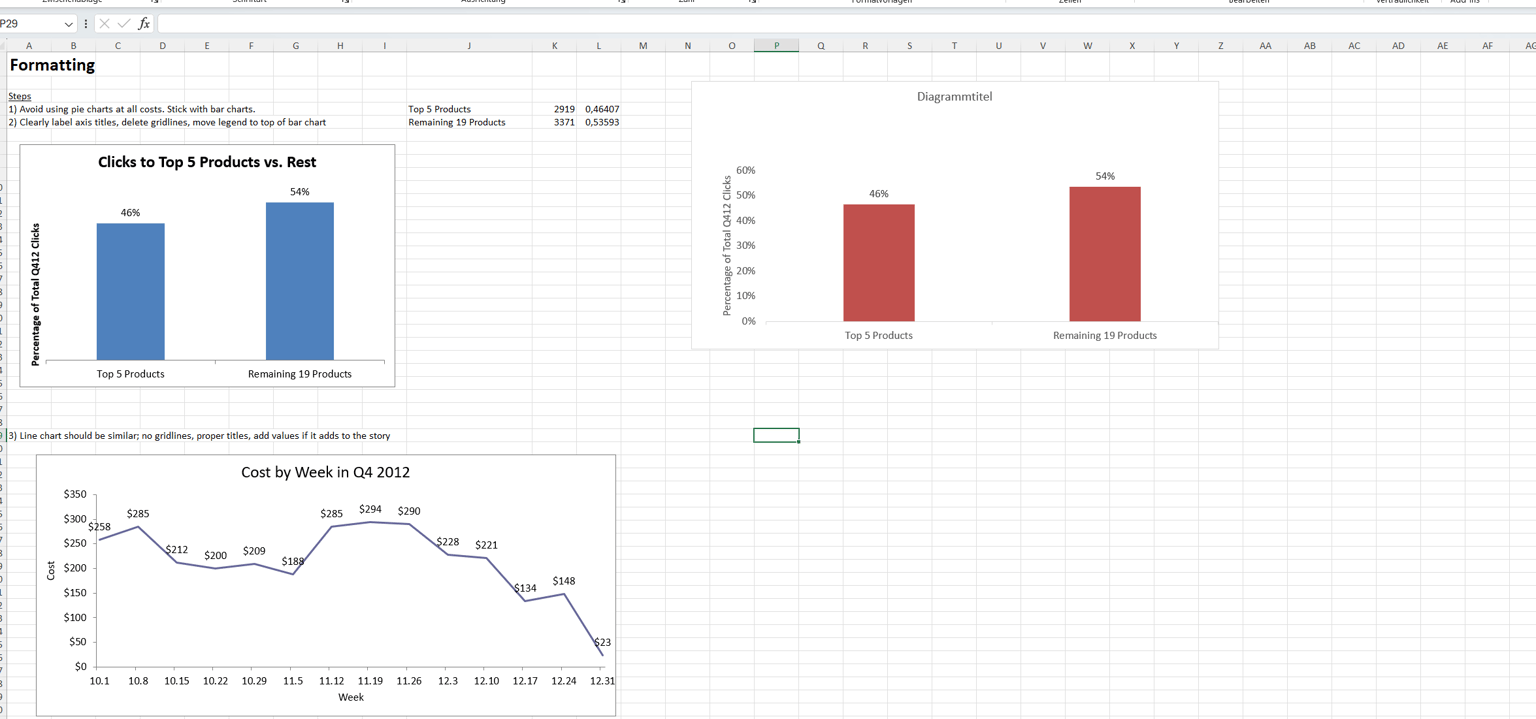Image resolution: width=1536 pixels, height=719 pixels.
Task: Click 'Remaining 19 Products' label under red bar
Action: (x=1105, y=335)
